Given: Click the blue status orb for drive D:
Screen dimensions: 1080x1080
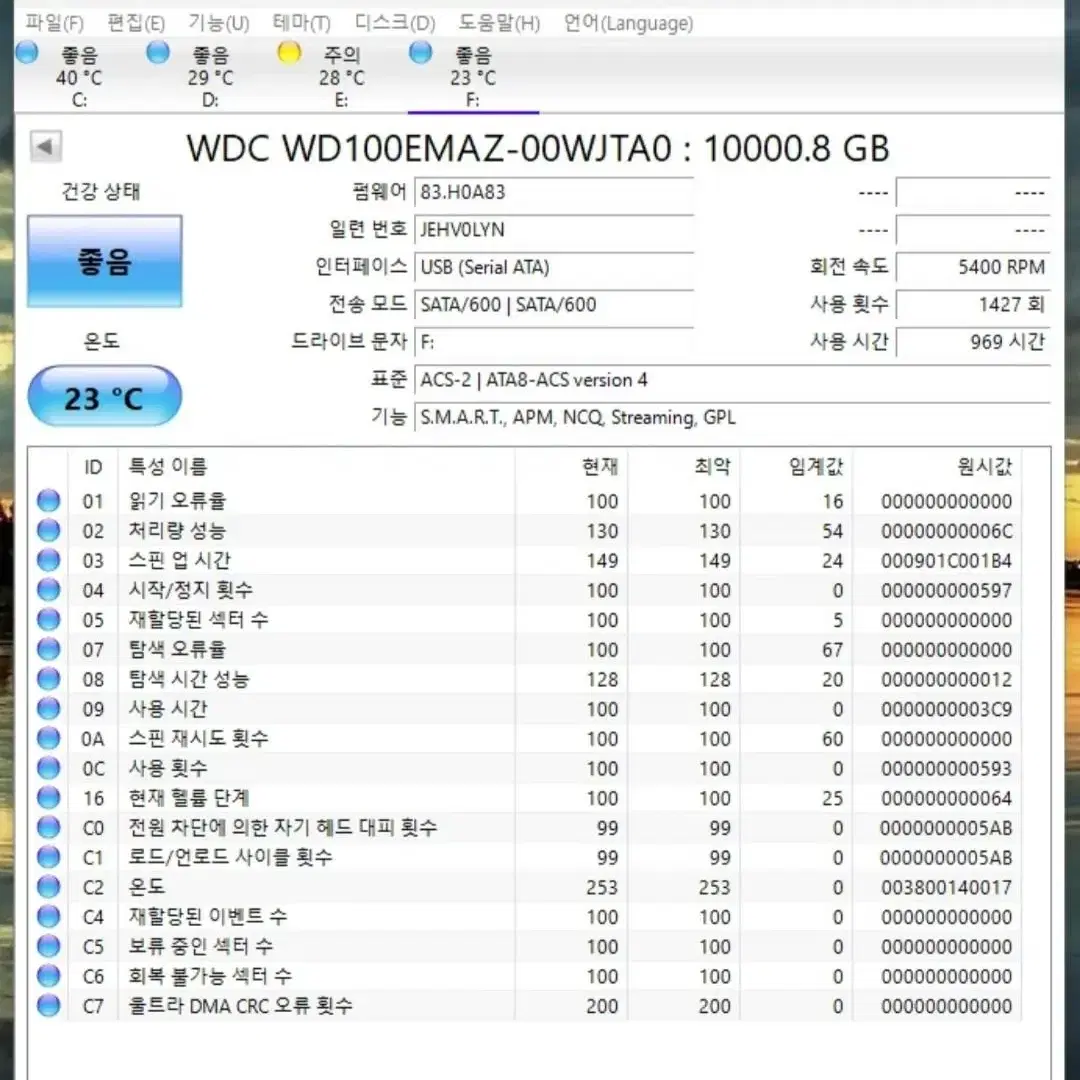Looking at the screenshot, I should pos(158,53).
